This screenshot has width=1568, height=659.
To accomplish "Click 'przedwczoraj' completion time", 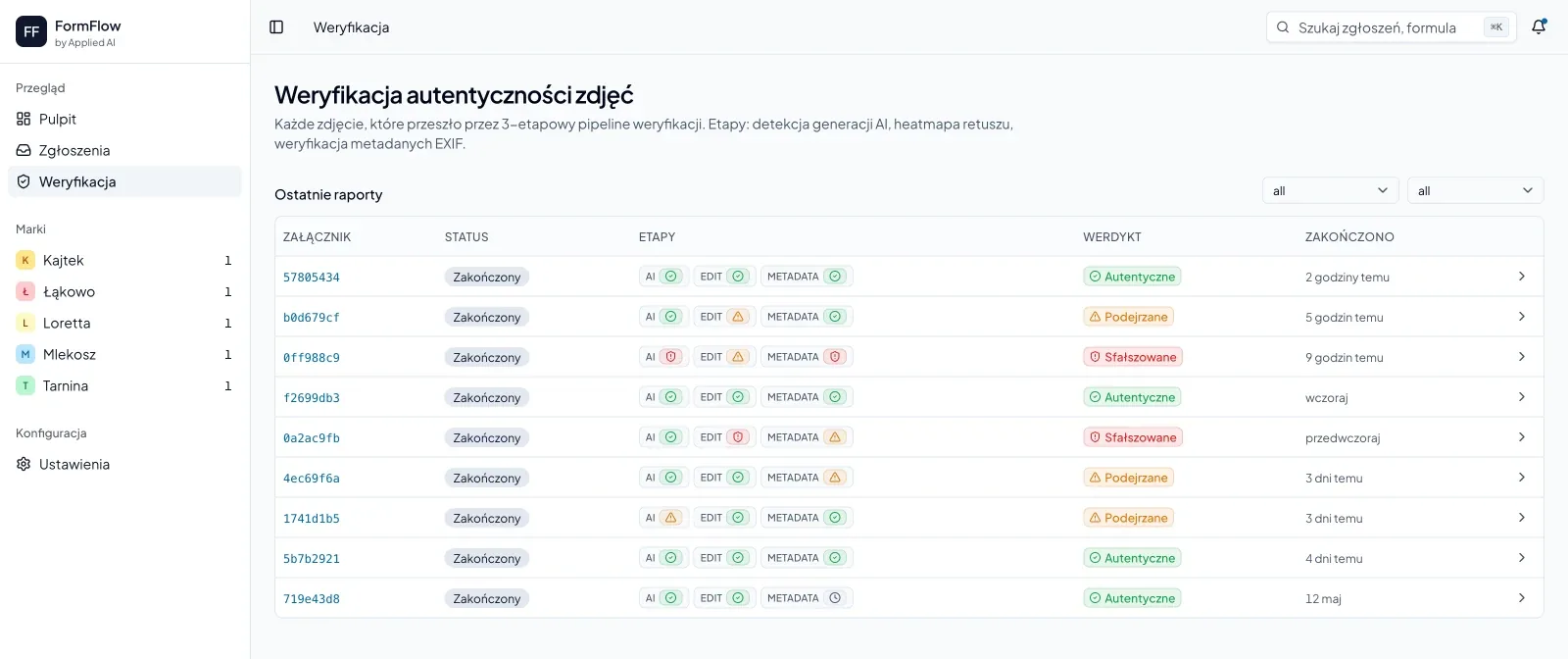I will coord(1343,438).
